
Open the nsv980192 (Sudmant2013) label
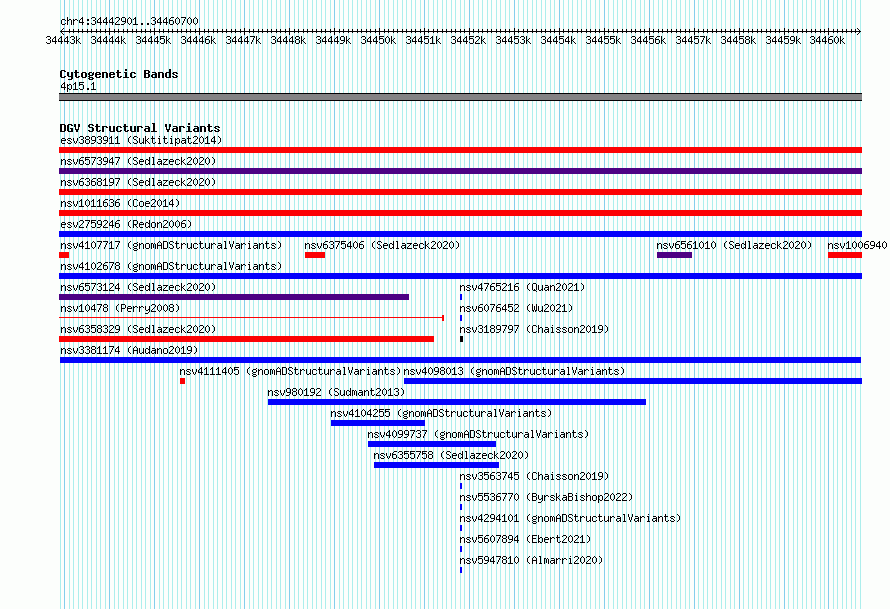click(336, 392)
